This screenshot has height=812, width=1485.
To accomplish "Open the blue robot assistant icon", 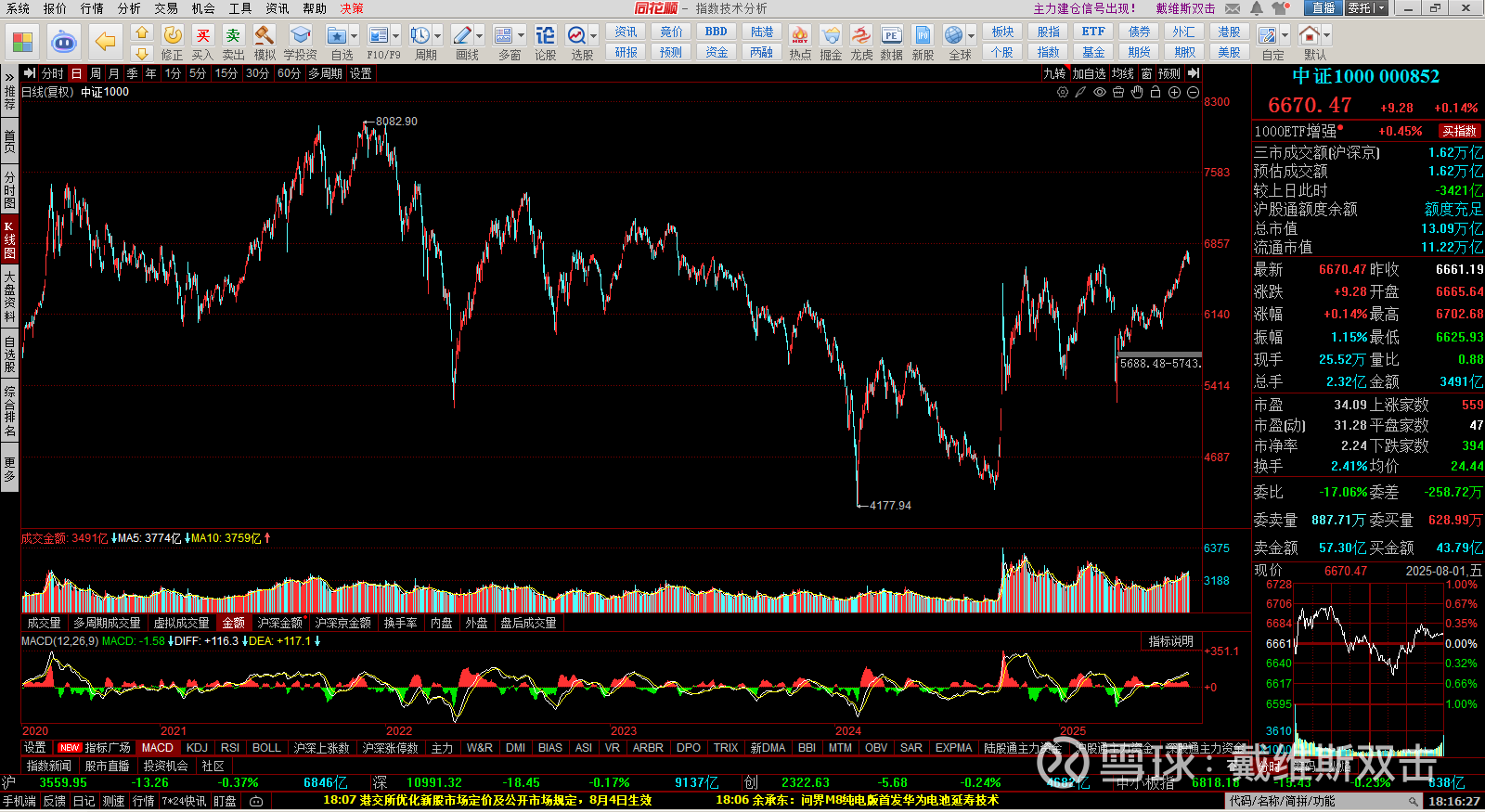I will [x=63, y=42].
